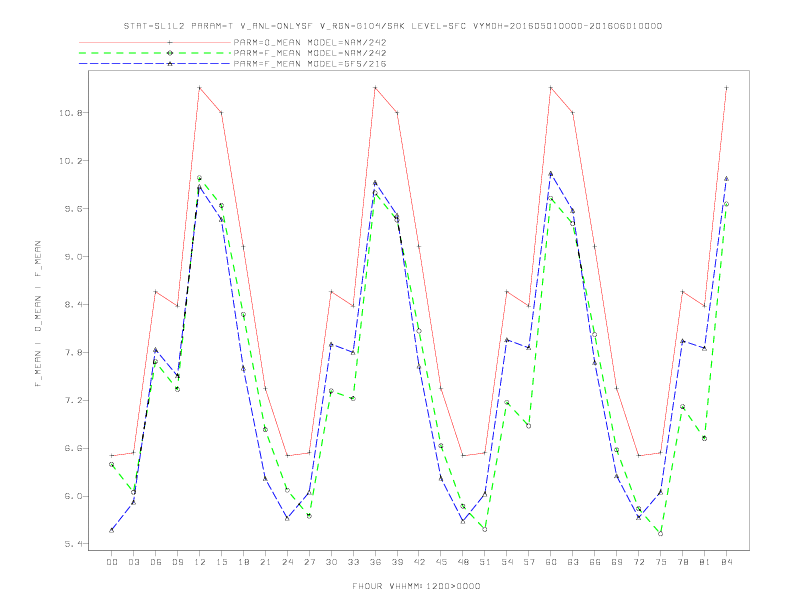Click y-axis tick label 8.4

click(x=73, y=304)
